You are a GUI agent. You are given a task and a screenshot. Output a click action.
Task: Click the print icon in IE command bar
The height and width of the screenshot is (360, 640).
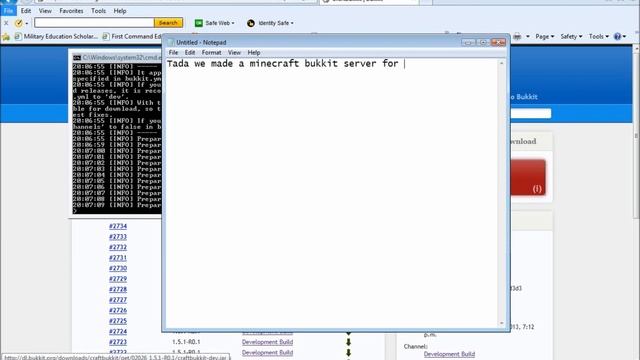click(x=517, y=36)
